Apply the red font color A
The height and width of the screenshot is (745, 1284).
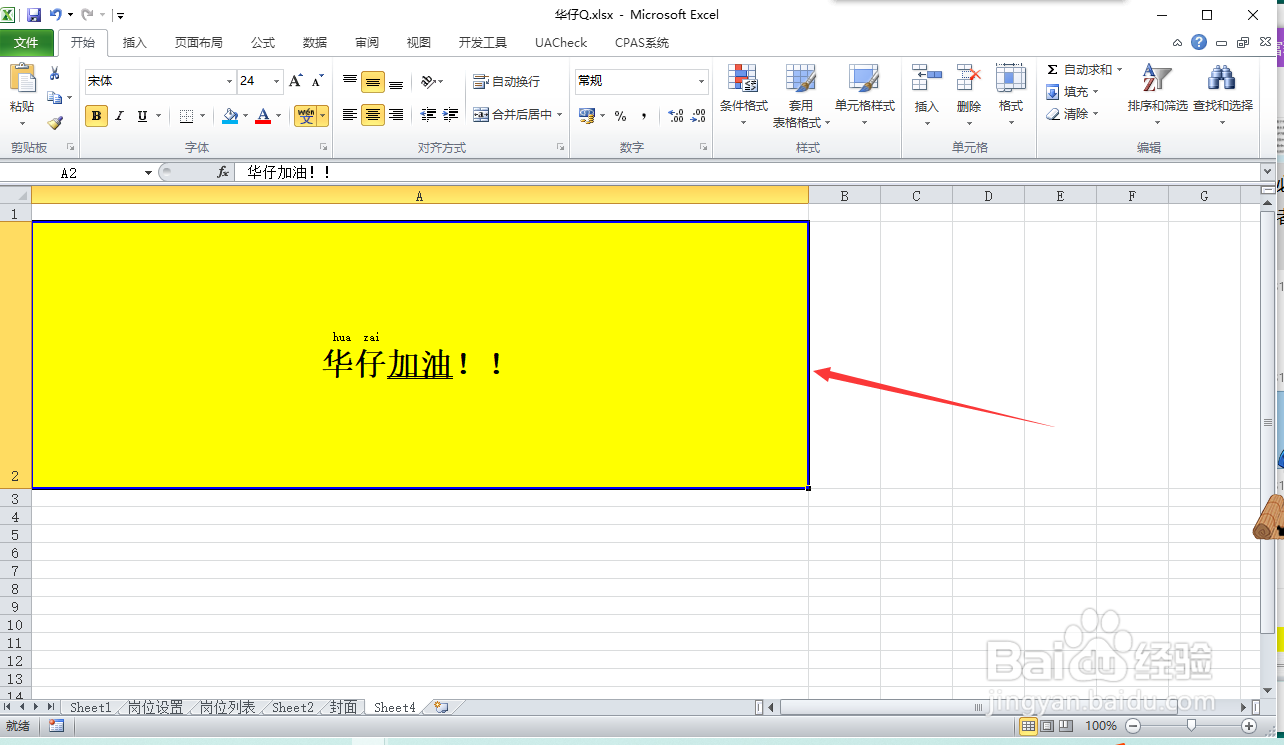263,116
